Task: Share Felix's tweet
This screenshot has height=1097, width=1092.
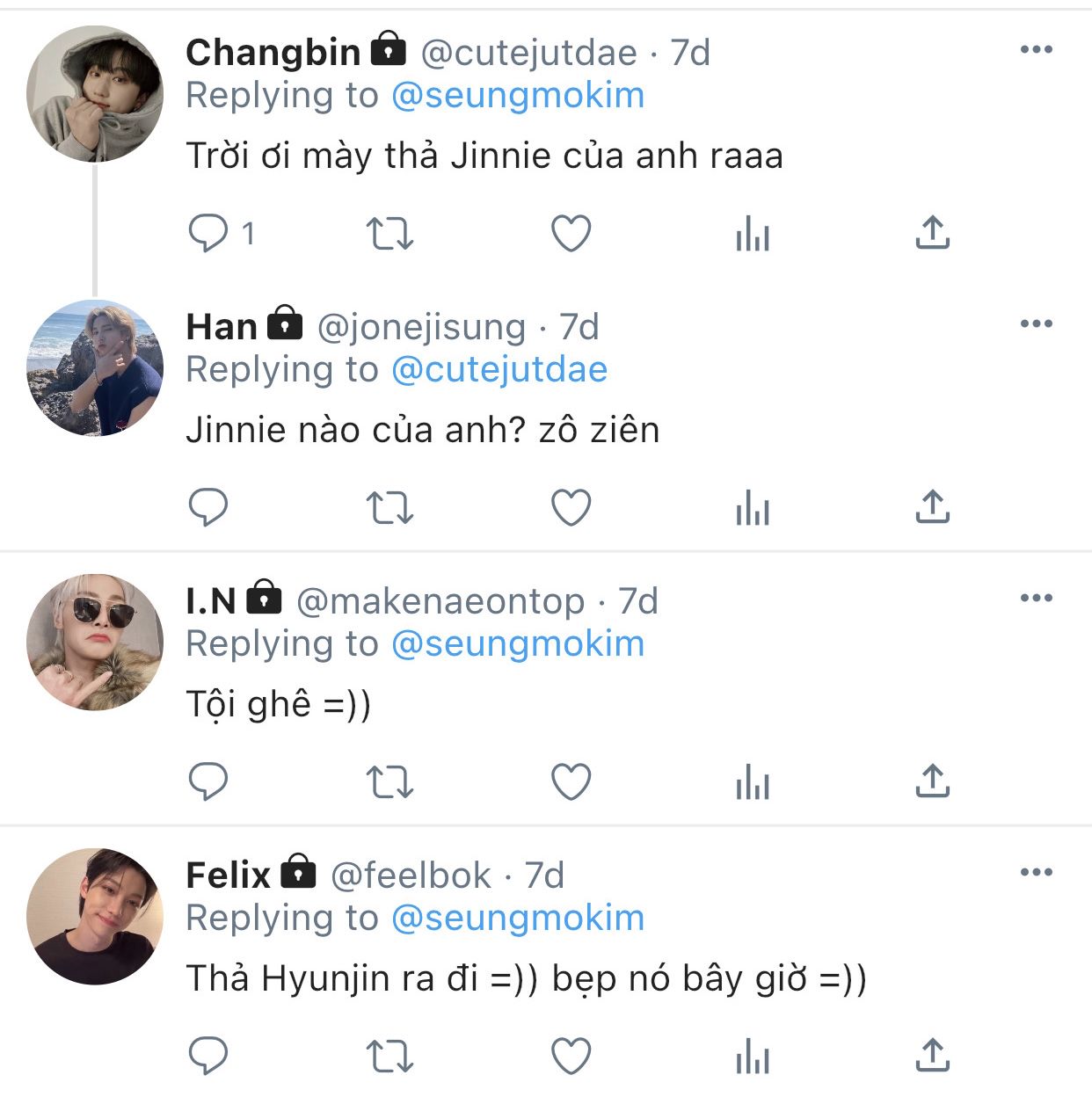Action: (x=933, y=1056)
